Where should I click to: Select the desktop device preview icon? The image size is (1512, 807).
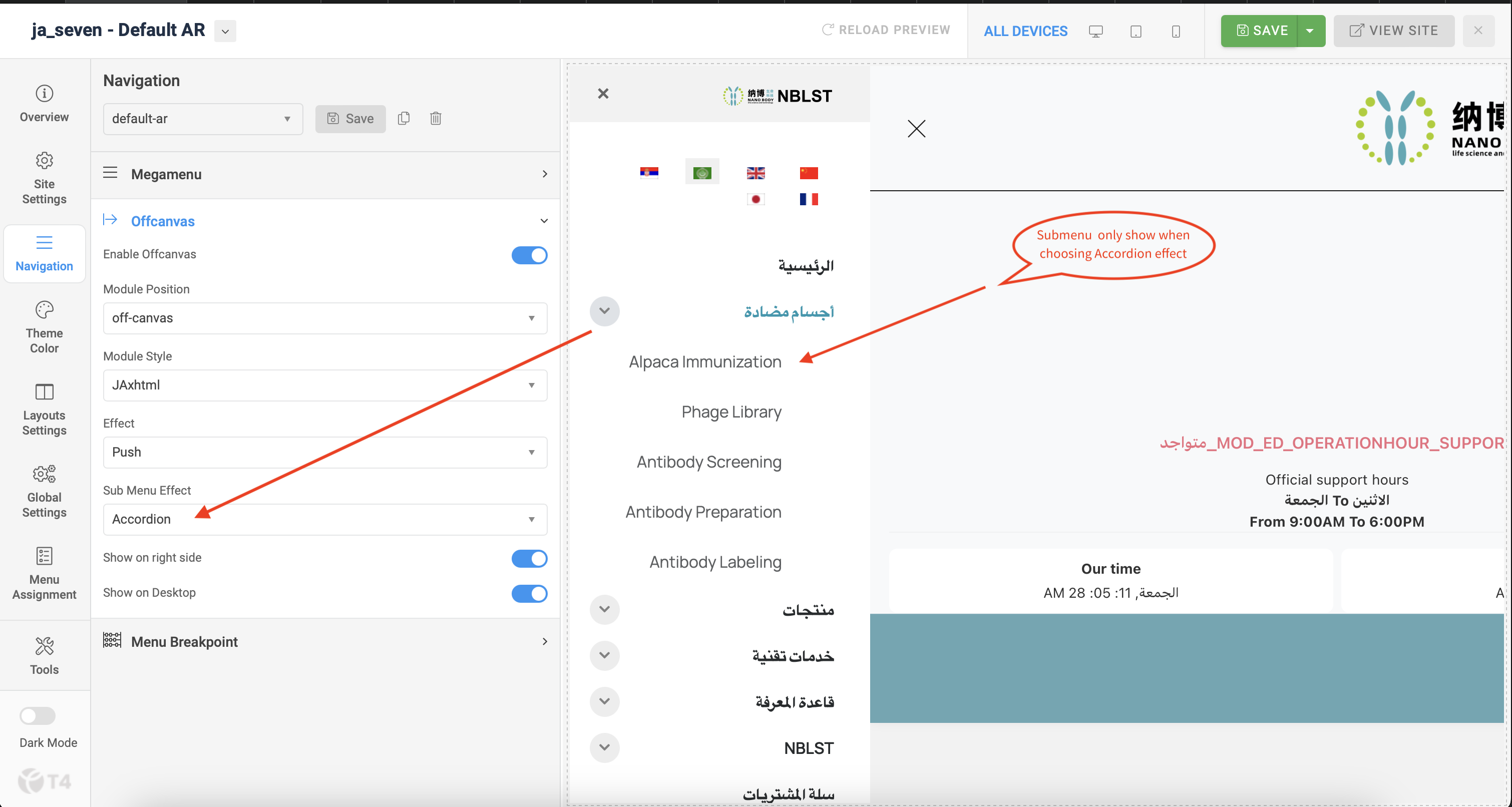pyautogui.click(x=1095, y=31)
